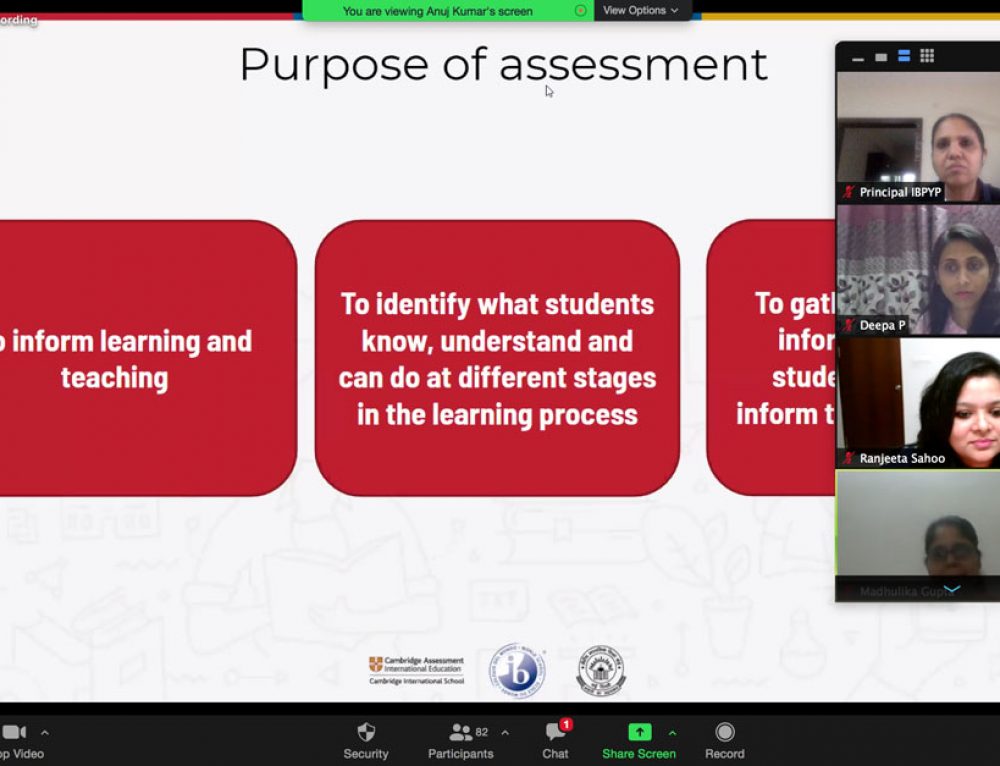The image size is (1000, 766).
Task: Open the caret next to Participants count
Action: (x=504, y=732)
